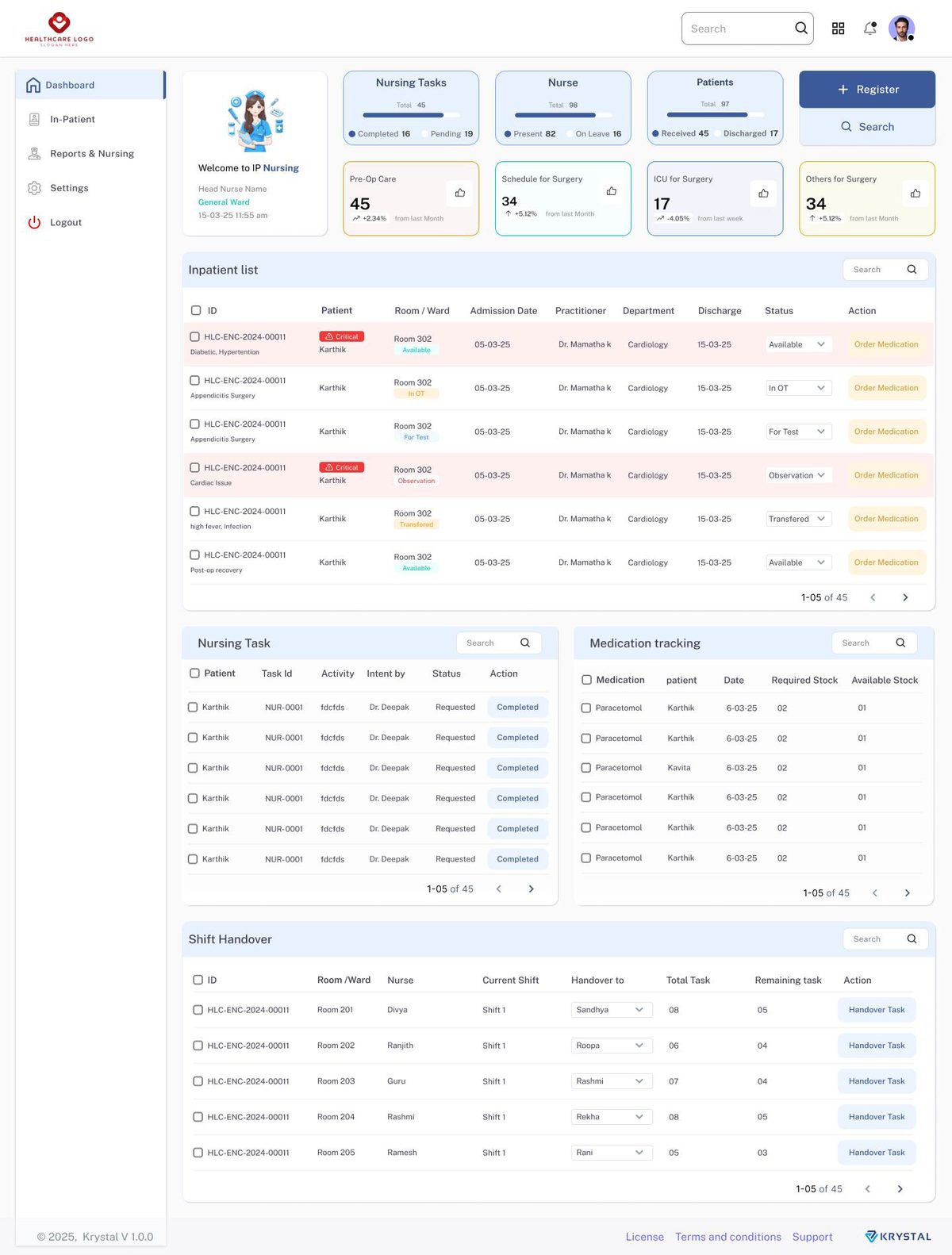Image resolution: width=952 pixels, height=1255 pixels.
Task: Open the notifications bell icon
Action: pos(870,29)
